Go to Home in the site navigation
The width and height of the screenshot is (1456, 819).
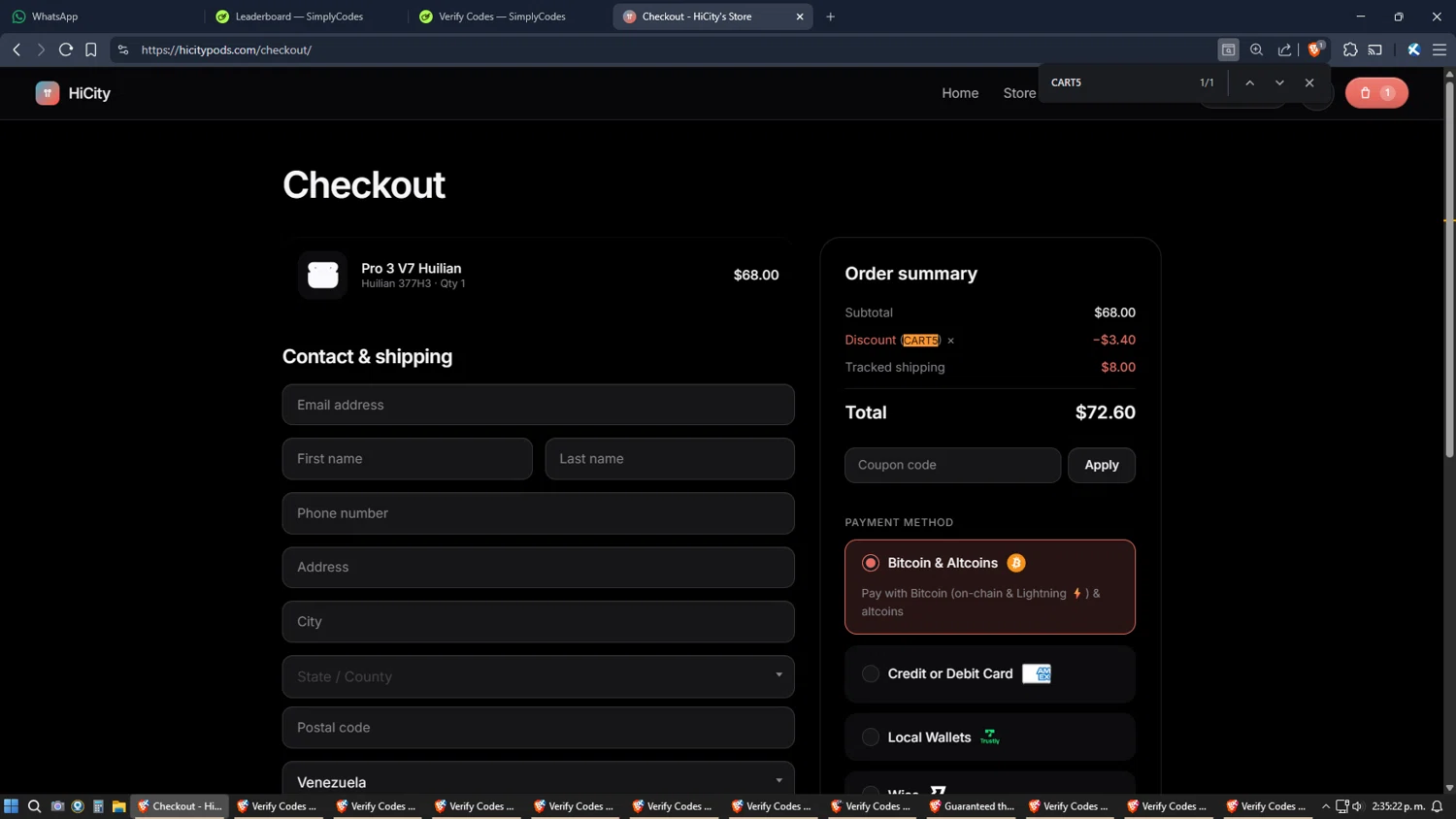pos(960,93)
